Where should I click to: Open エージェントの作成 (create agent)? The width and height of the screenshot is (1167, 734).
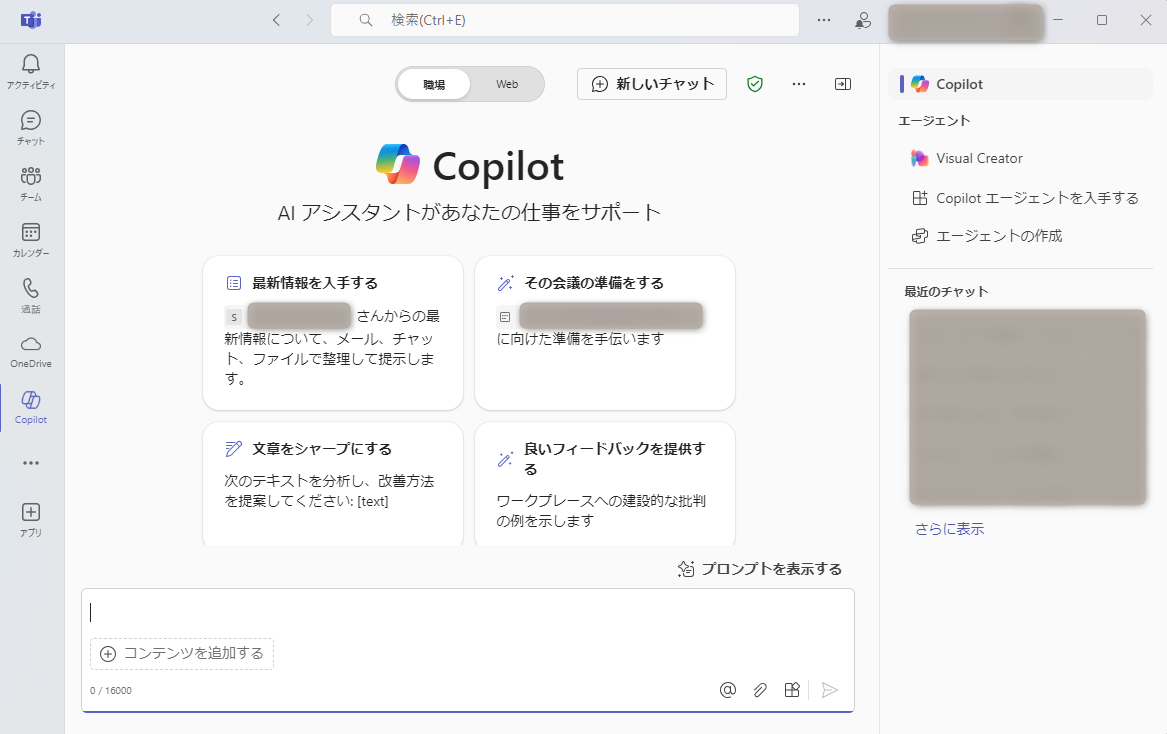click(x=987, y=236)
